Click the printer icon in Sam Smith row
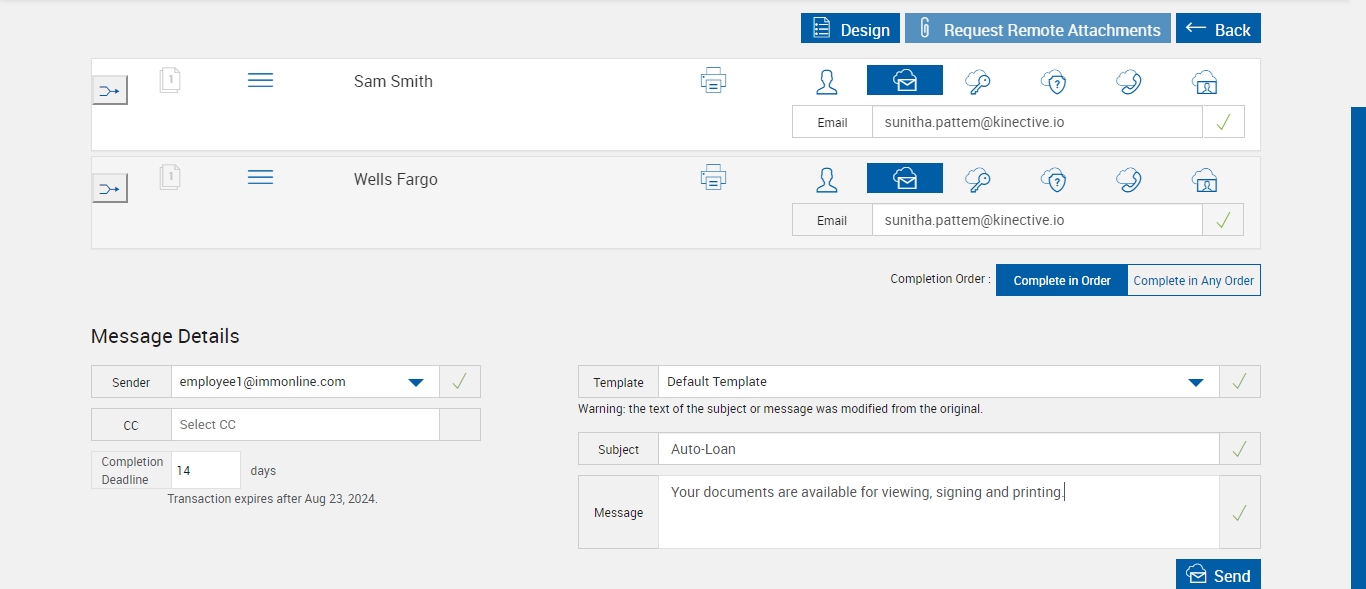 point(713,80)
